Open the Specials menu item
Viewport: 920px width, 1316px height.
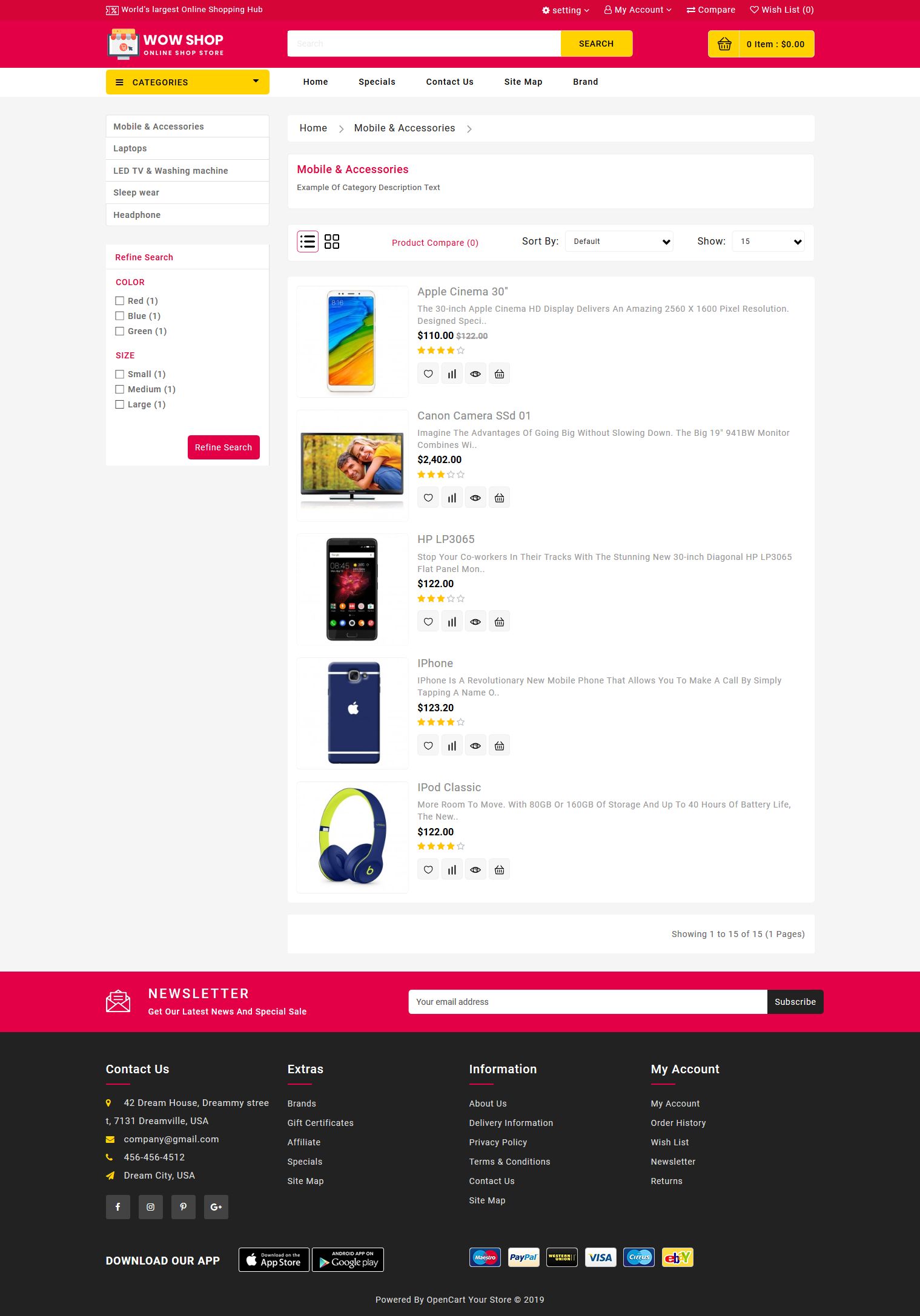[377, 82]
